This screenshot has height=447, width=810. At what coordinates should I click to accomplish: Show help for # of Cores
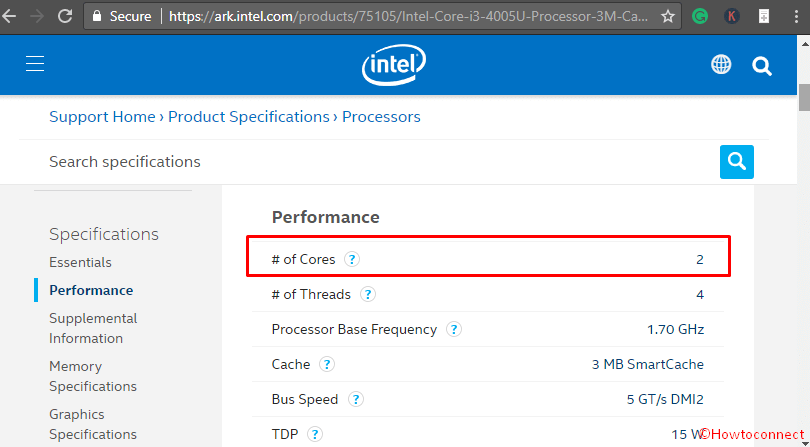click(352, 259)
